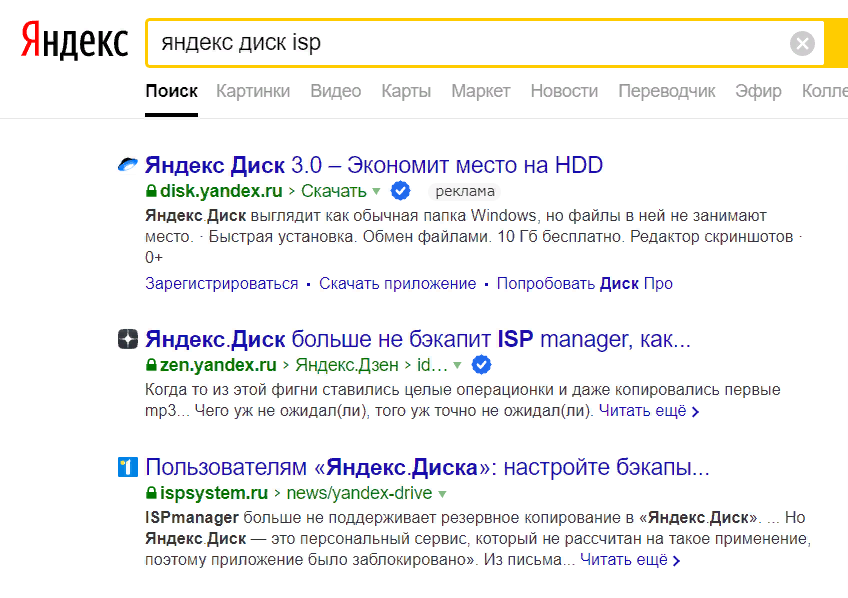Image resolution: width=848 pixels, height=598 pixels.
Task: Open 'Пользователям «Яндекс.Диска»: настройте бэкапы' result
Action: [x=427, y=467]
